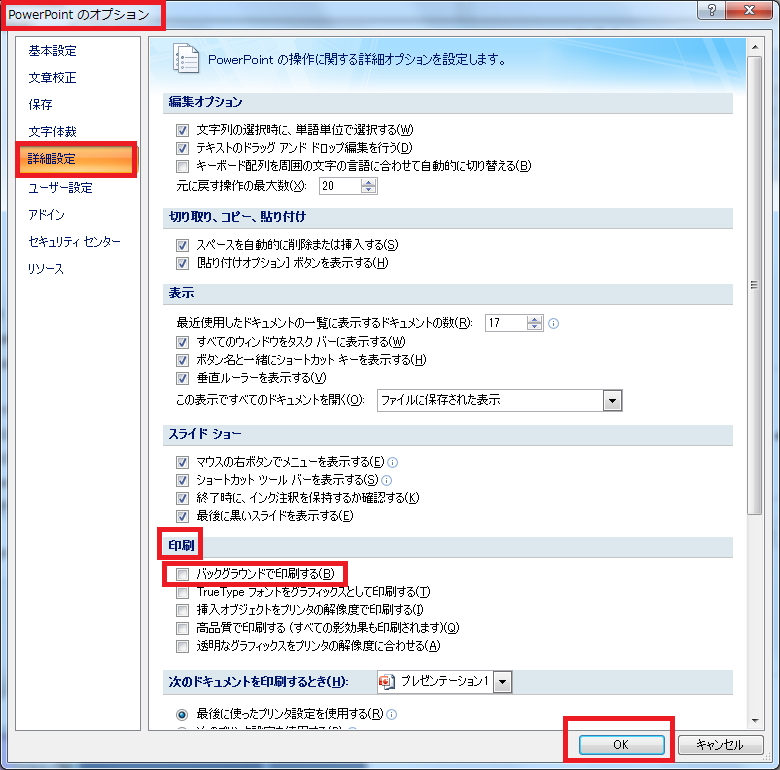Toggle ショートカット ツール バーを表示する checkbox
This screenshot has height=770, width=780.
click(x=183, y=481)
